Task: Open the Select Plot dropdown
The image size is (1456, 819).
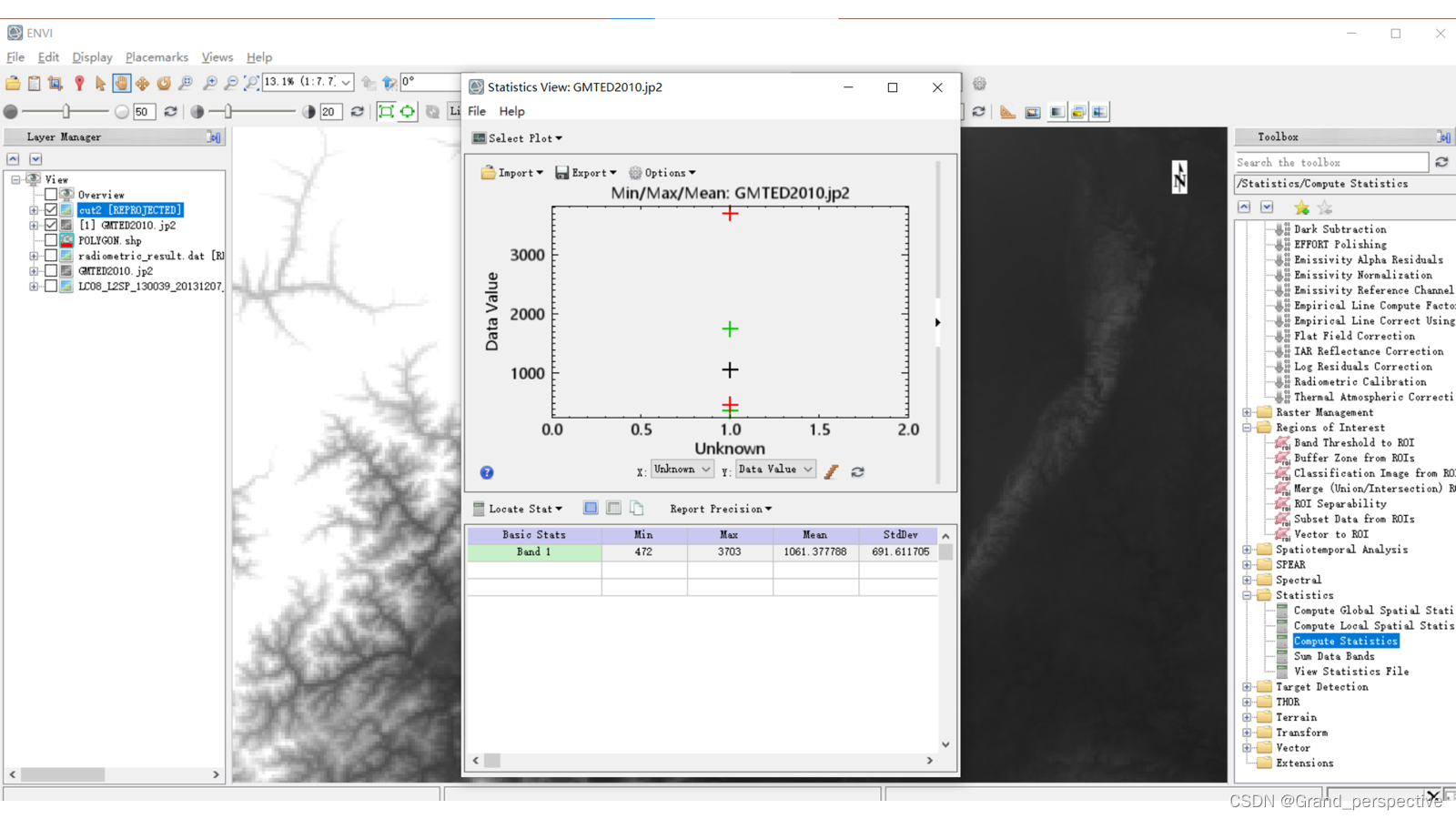Action: 517,138
